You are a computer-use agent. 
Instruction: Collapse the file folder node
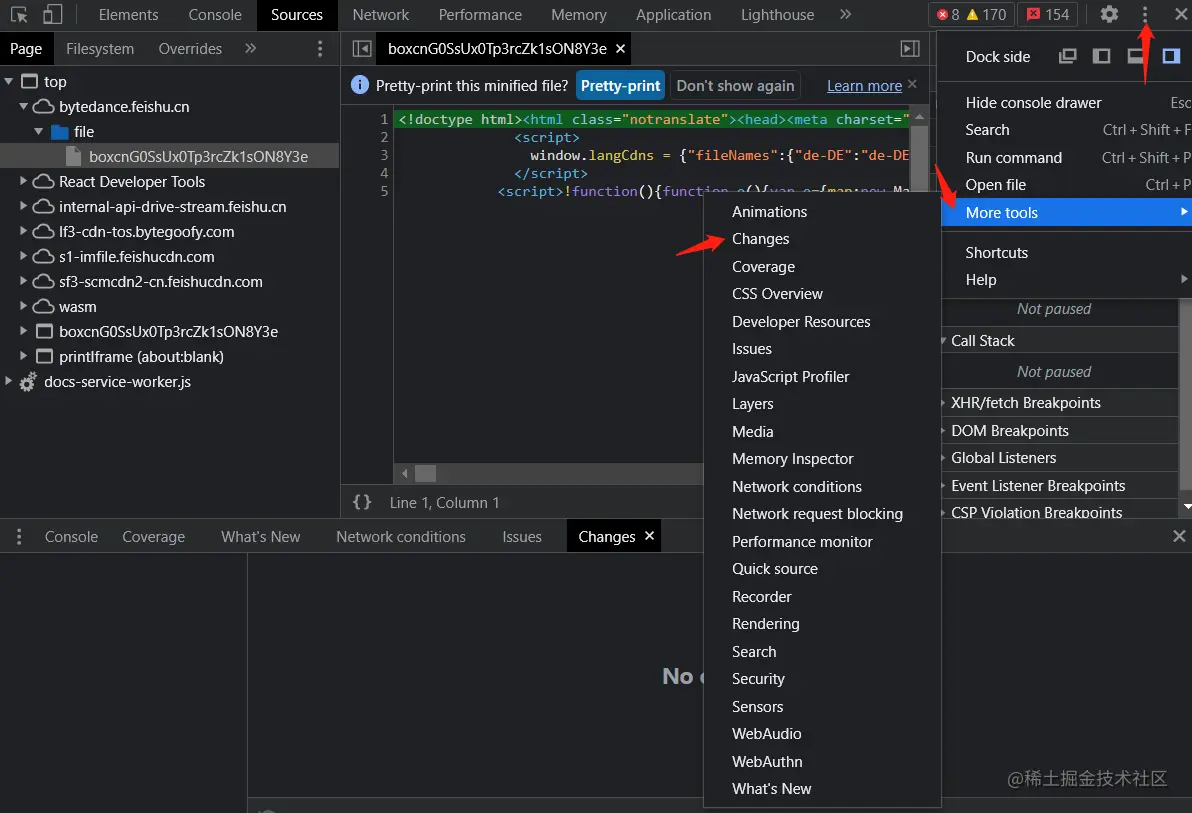(39, 132)
